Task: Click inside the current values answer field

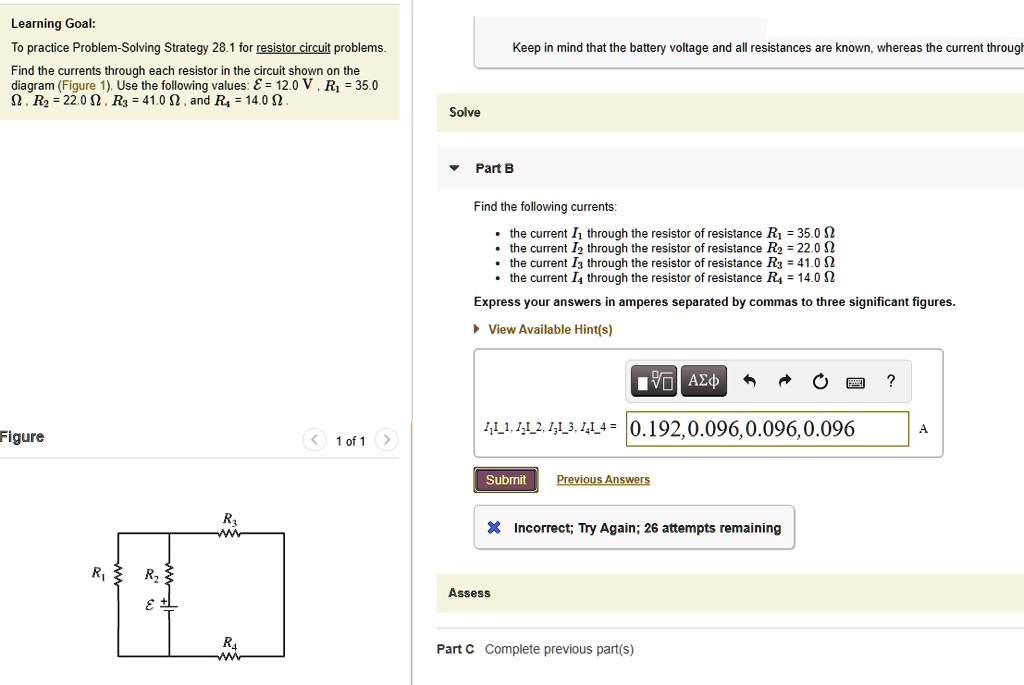Action: [767, 428]
